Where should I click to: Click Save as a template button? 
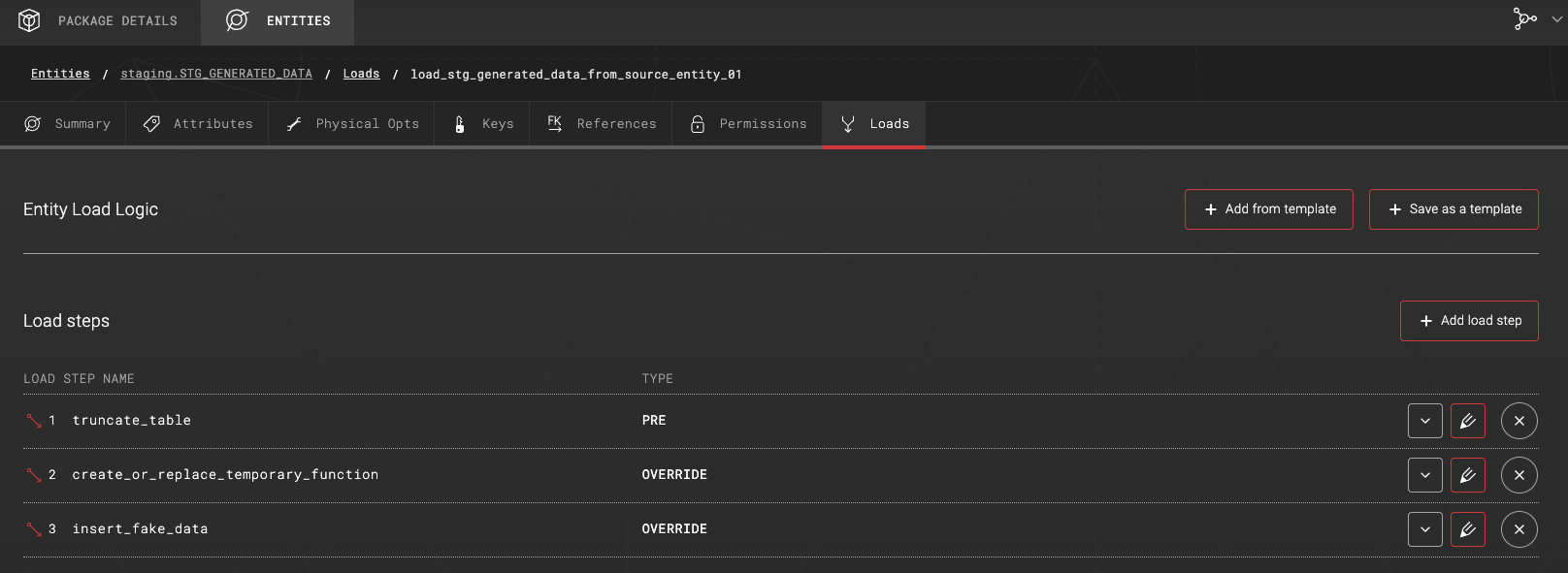pyautogui.click(x=1453, y=209)
